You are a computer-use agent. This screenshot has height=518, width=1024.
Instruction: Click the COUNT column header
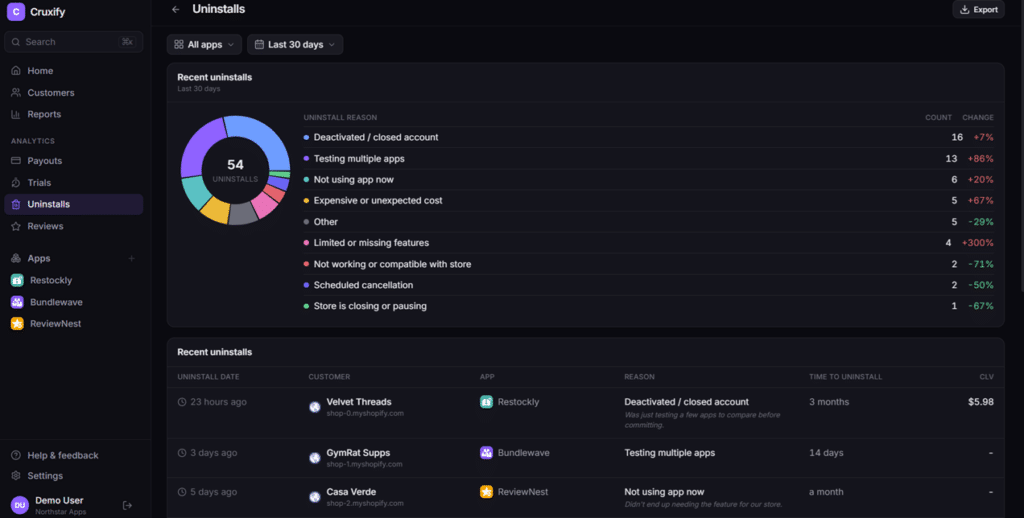(938, 118)
